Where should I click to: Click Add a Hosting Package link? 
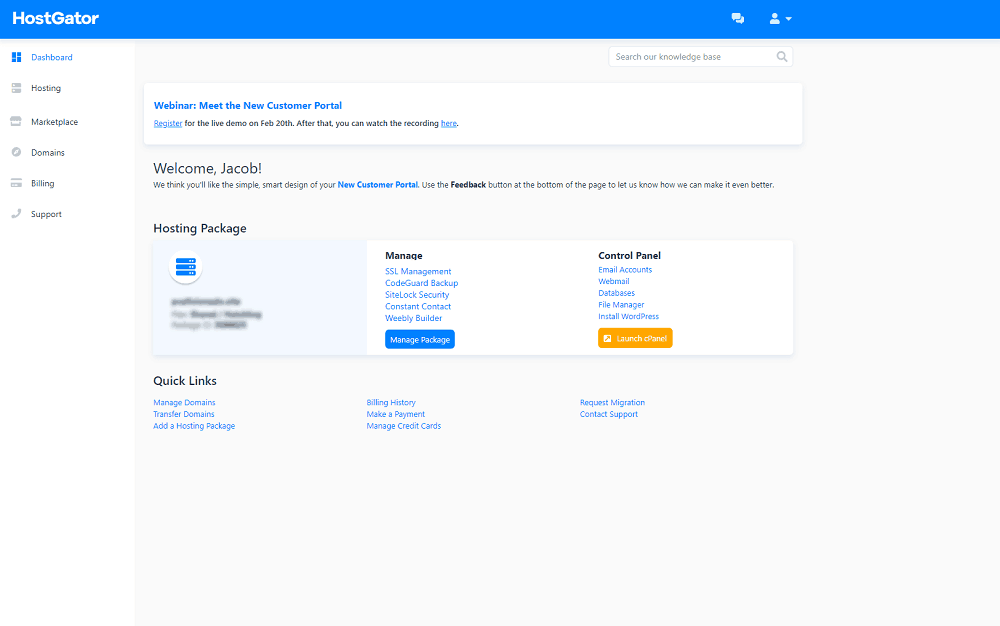194,426
